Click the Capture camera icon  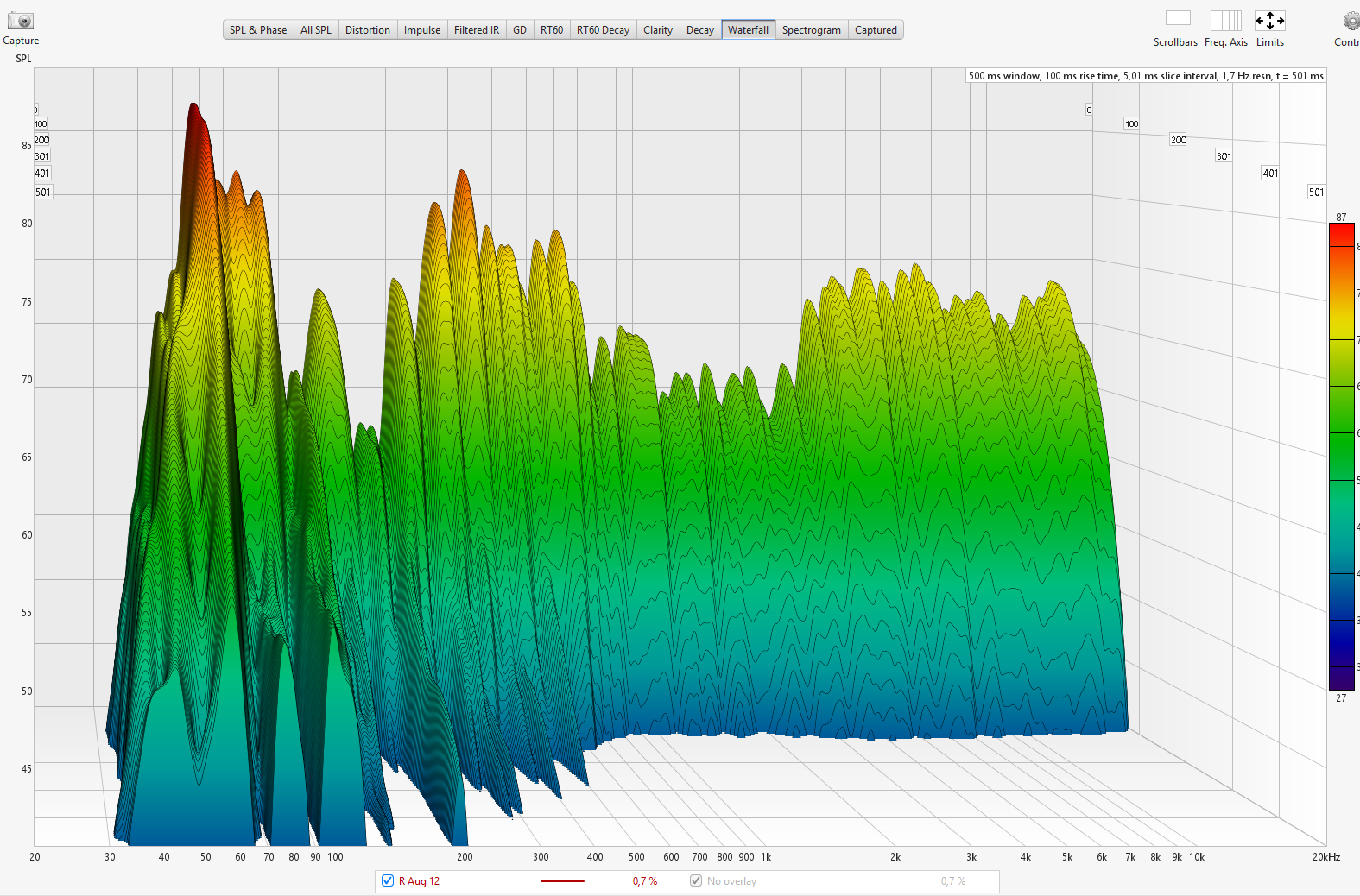pyautogui.click(x=21, y=20)
